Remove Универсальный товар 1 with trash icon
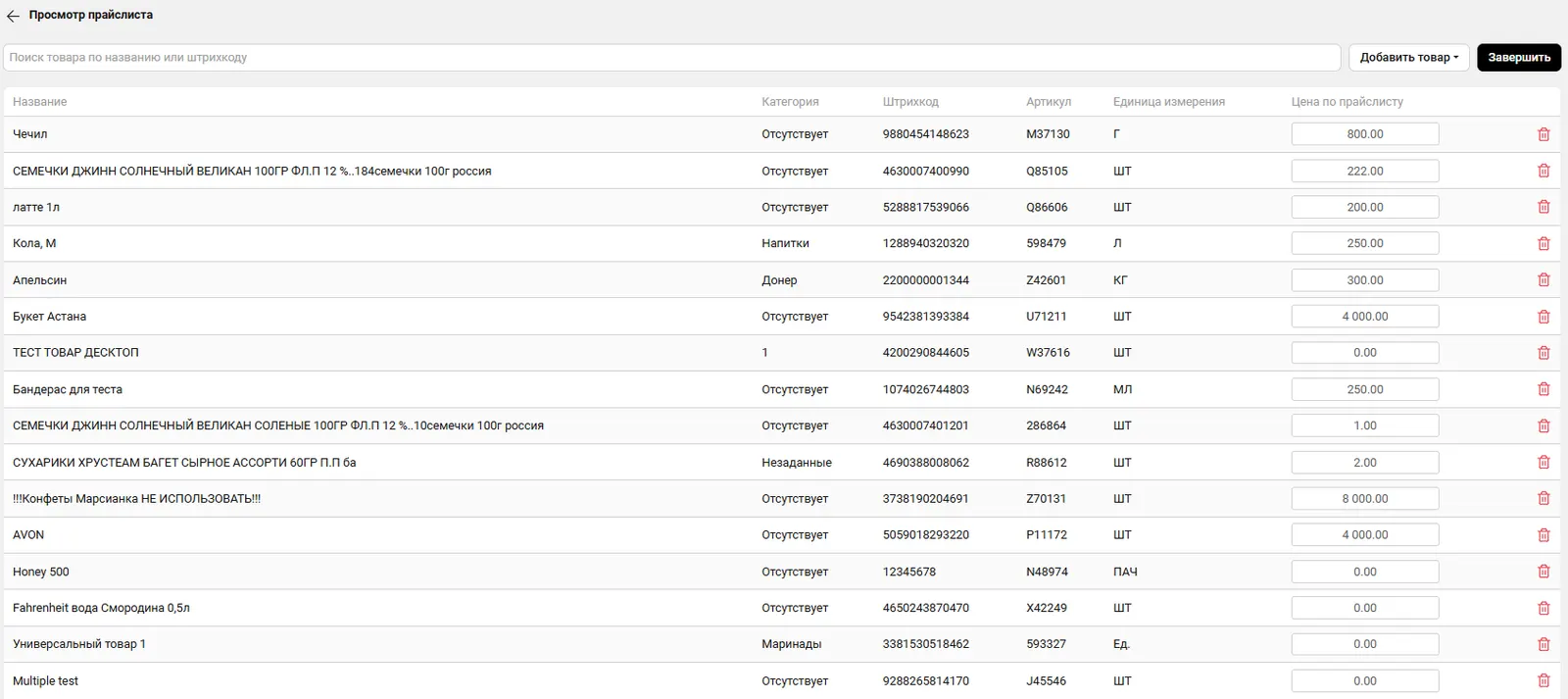1568x699 pixels. point(1543,644)
